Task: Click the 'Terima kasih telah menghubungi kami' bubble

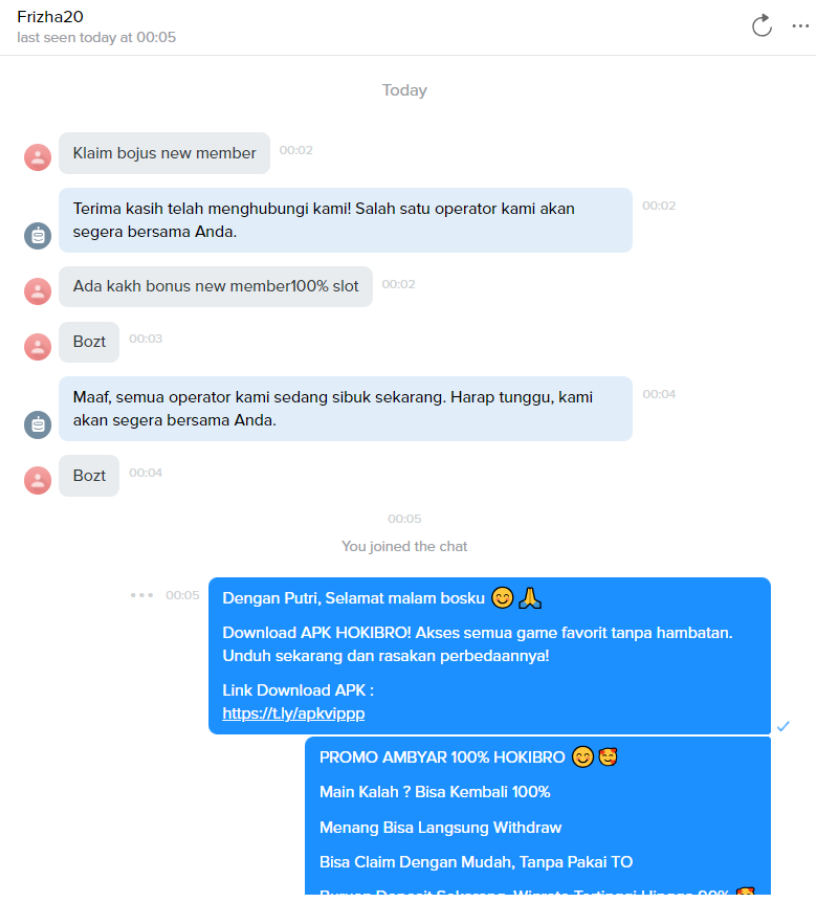Action: click(346, 220)
